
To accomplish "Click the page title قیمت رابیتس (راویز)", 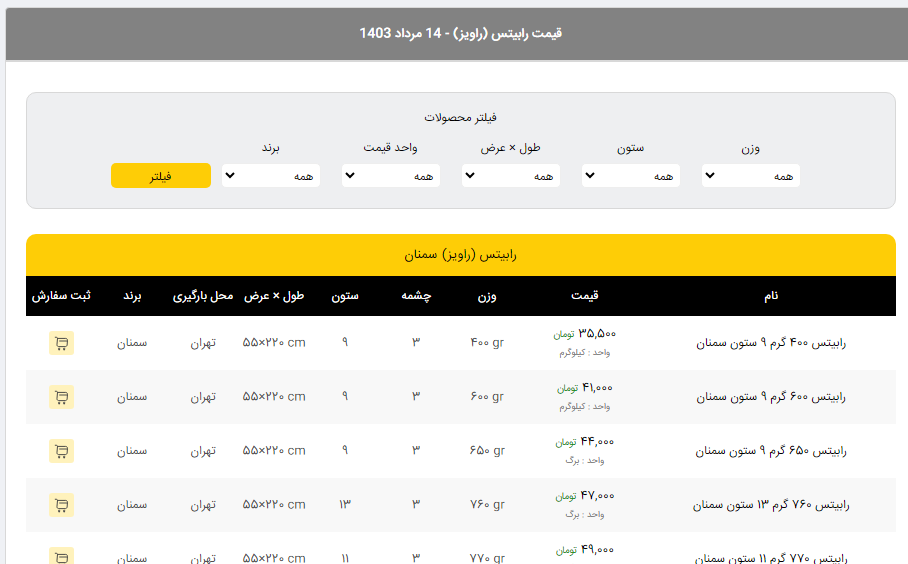I will pyautogui.click(x=460, y=33).
